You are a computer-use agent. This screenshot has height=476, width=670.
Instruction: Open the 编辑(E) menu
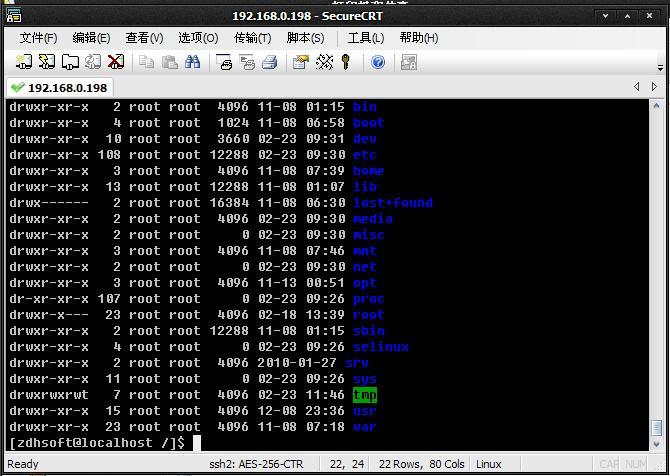pos(91,38)
